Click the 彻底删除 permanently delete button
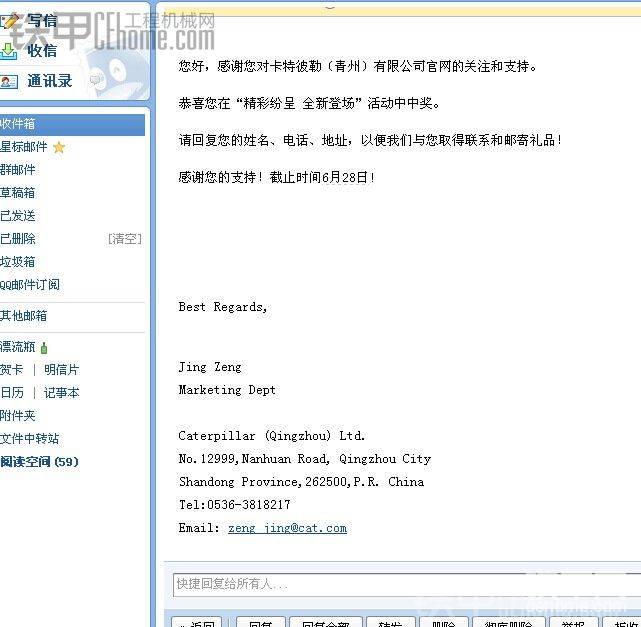This screenshot has width=641, height=627. click(509, 622)
